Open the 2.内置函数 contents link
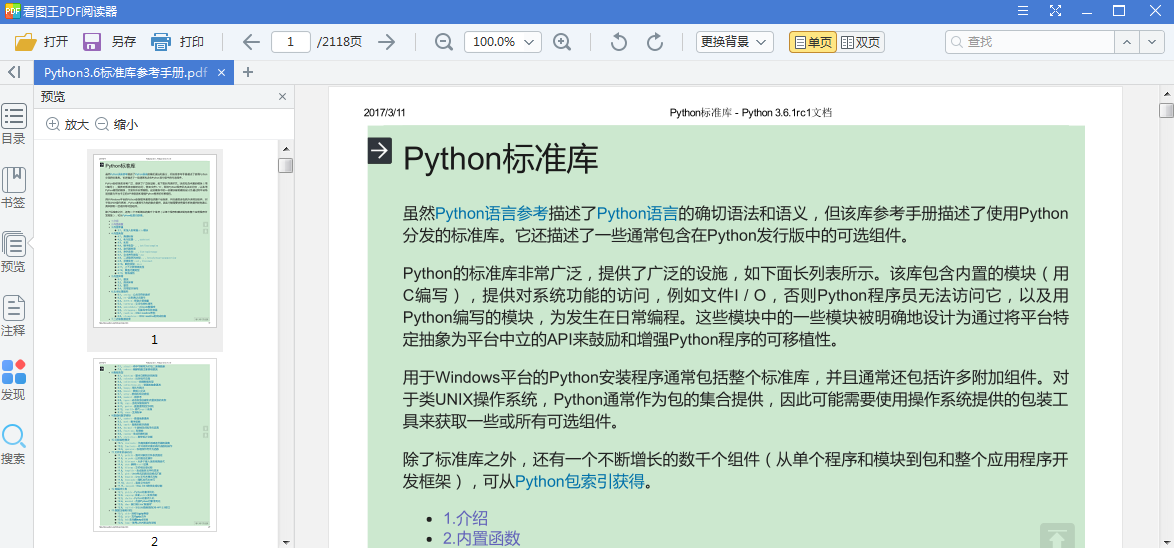 [x=481, y=538]
